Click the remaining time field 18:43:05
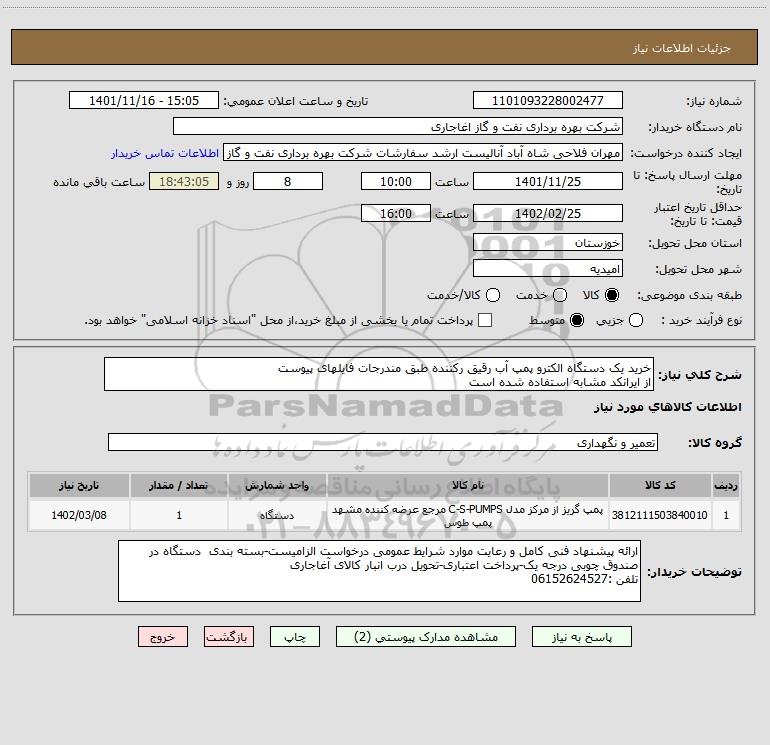Image resolution: width=770 pixels, height=745 pixels. pos(184,181)
